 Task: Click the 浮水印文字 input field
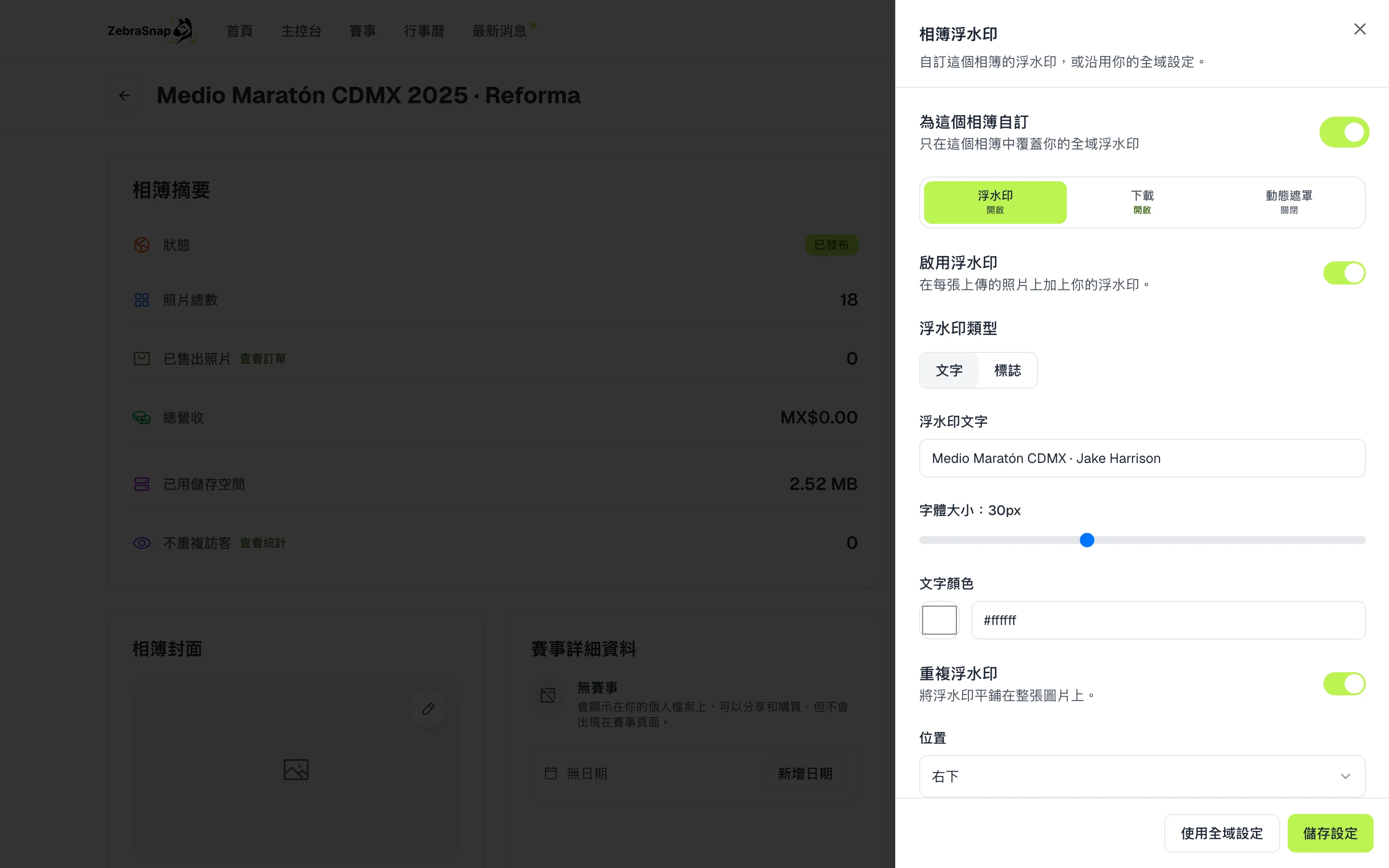[1142, 458]
